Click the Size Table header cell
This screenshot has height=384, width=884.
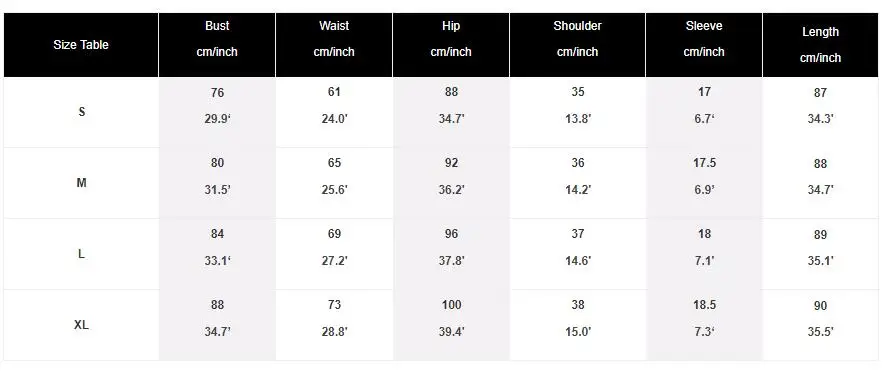click(x=81, y=45)
